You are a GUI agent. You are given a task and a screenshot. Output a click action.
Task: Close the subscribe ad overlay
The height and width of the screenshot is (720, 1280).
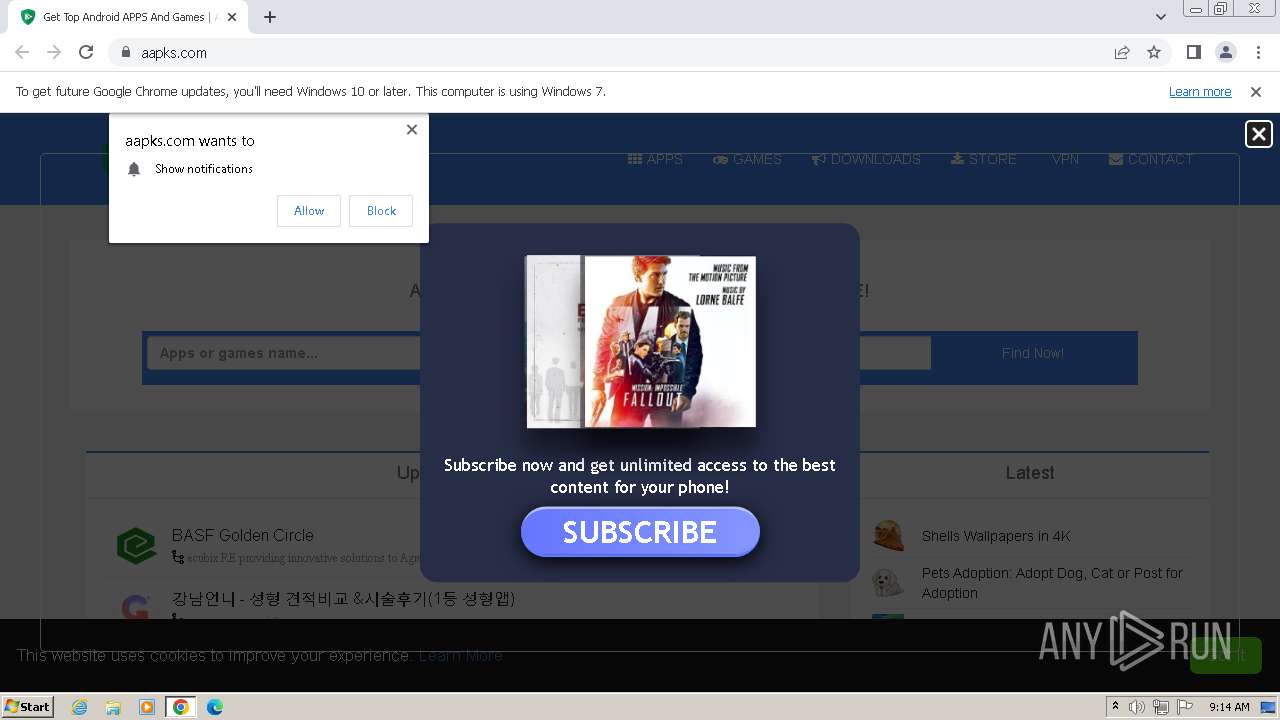[x=1258, y=134]
